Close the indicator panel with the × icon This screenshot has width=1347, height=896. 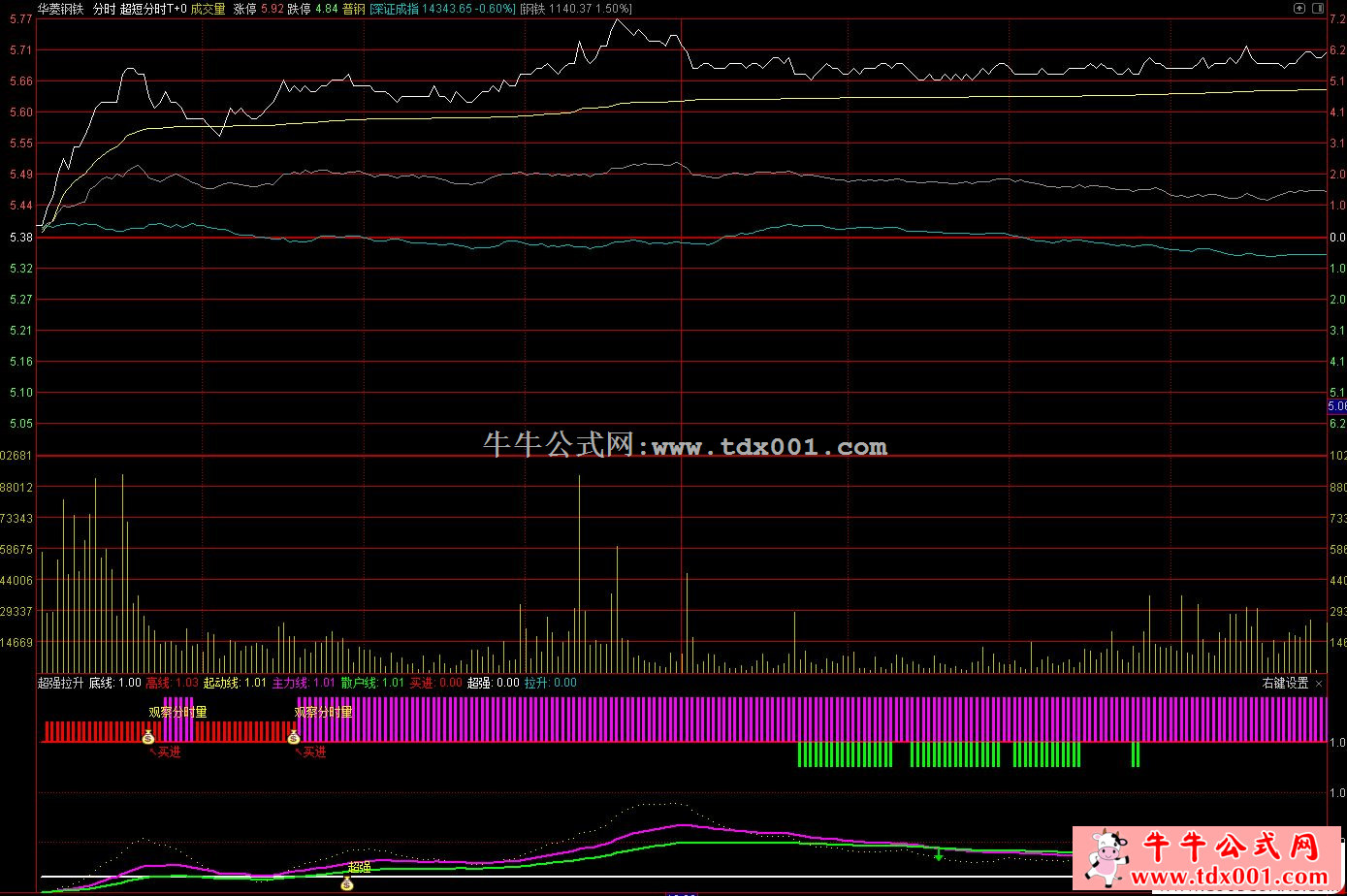coord(1319,684)
